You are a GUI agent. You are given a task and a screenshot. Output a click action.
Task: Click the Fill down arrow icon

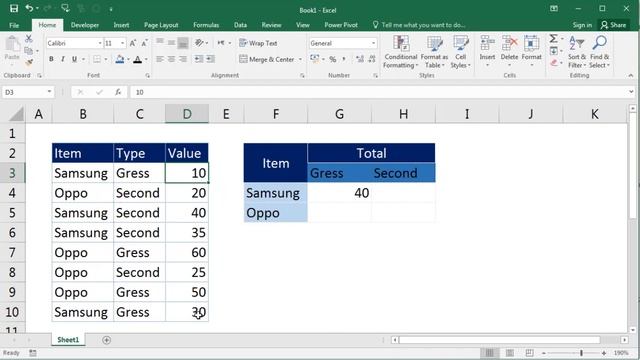point(553,51)
